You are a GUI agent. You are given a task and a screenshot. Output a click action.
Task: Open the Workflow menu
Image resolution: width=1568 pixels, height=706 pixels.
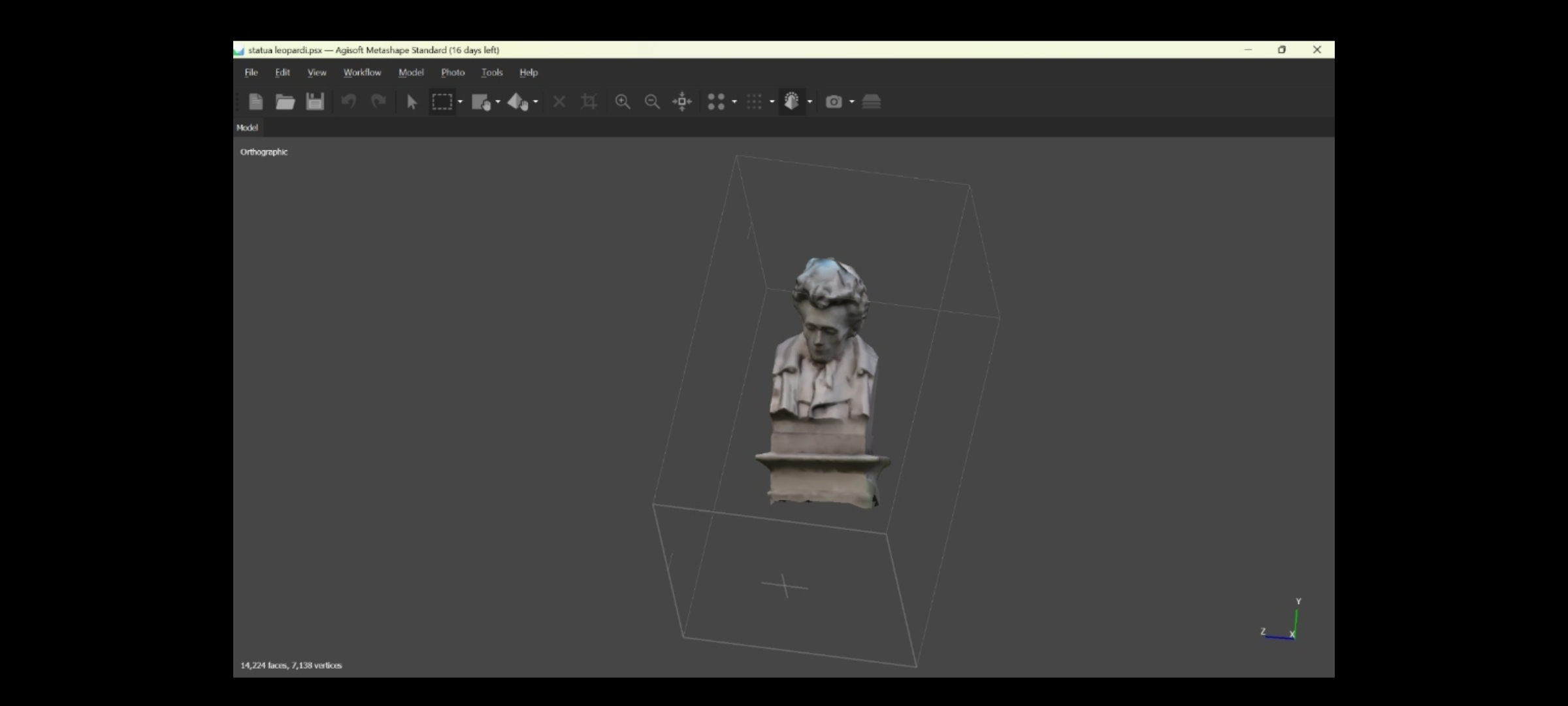362,73
